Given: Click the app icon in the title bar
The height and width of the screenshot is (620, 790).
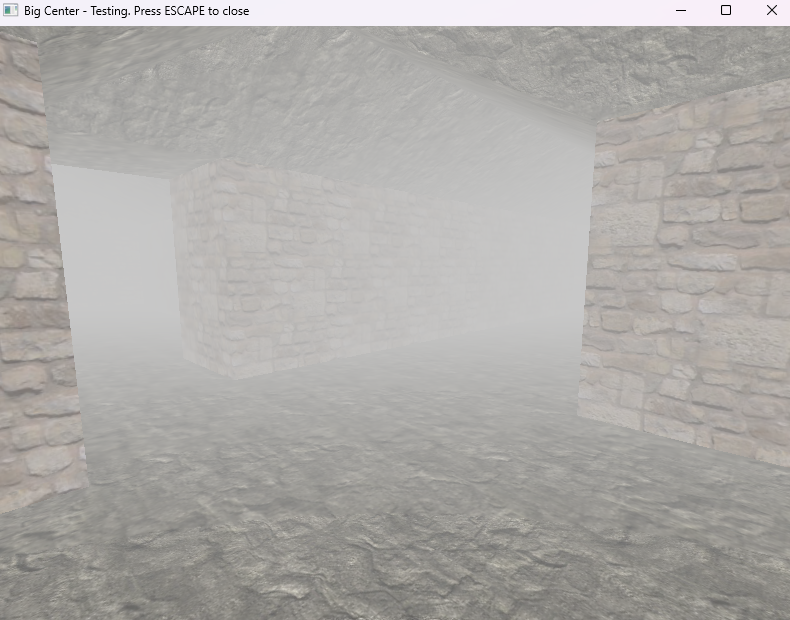Looking at the screenshot, I should coord(11,11).
